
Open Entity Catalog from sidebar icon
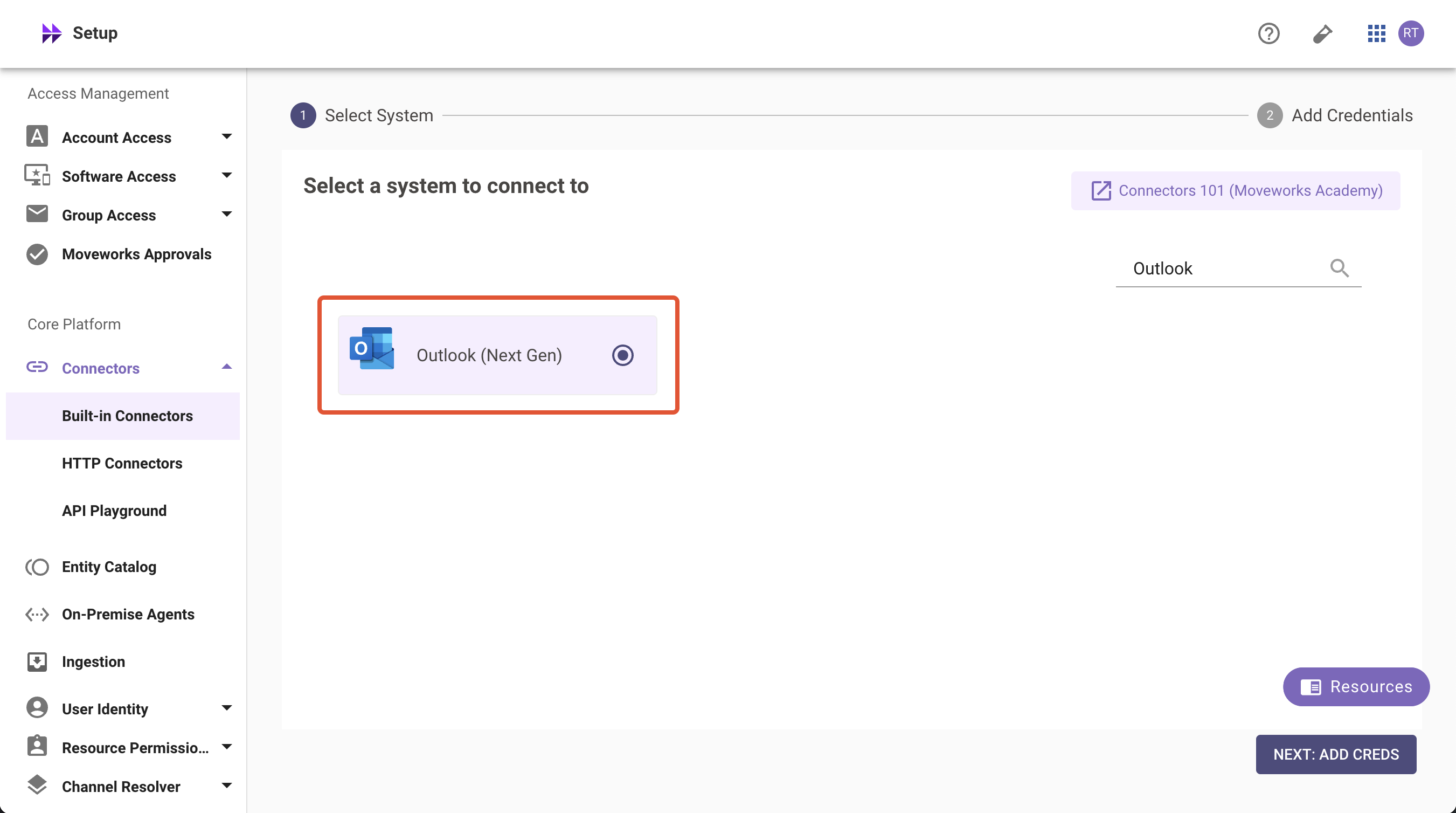point(37,567)
